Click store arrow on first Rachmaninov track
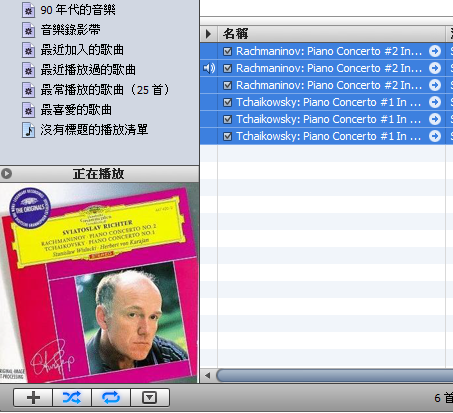This screenshot has height=413, width=453. pyautogui.click(x=435, y=51)
